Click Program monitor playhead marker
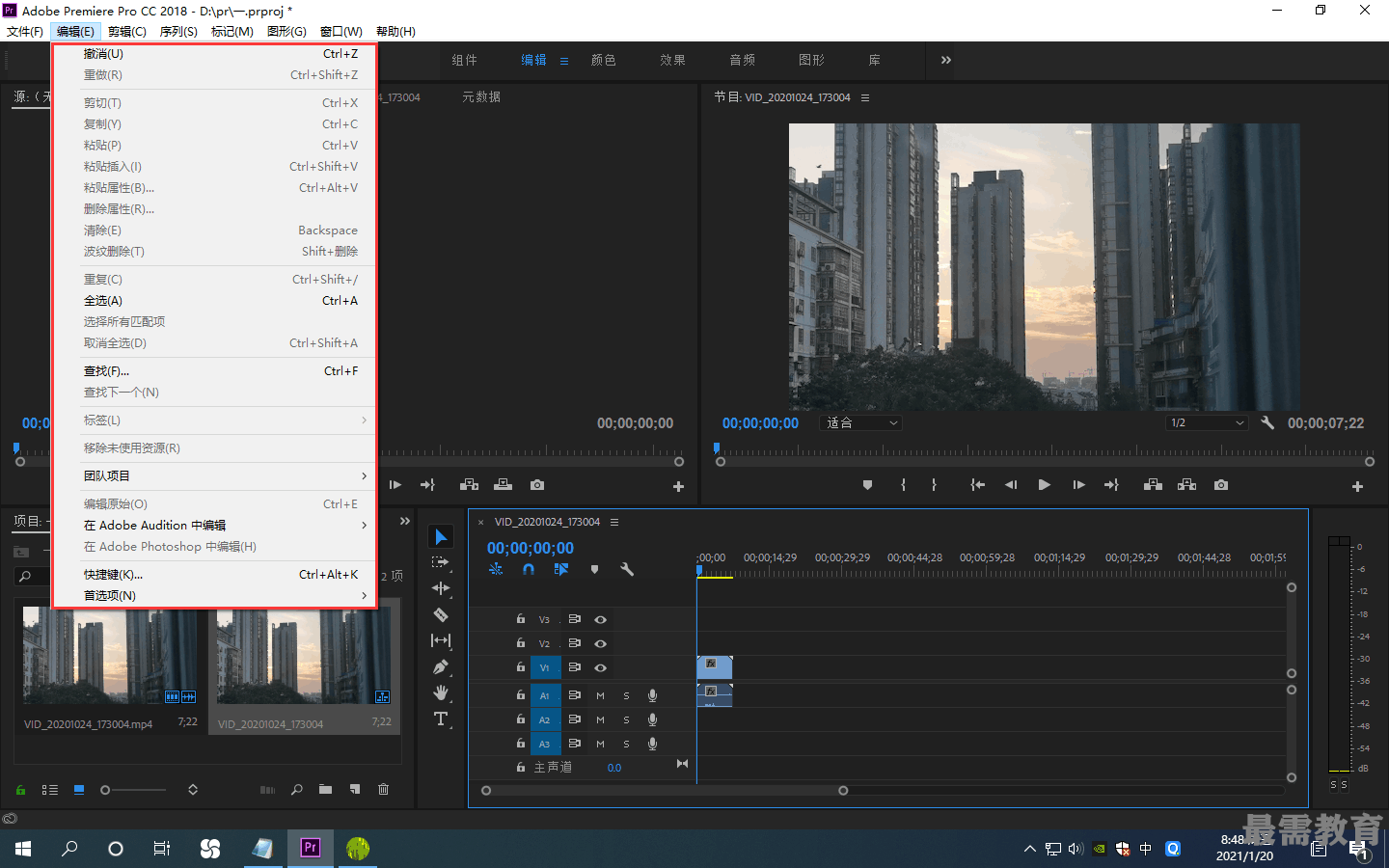This screenshot has width=1389, height=868. click(717, 448)
